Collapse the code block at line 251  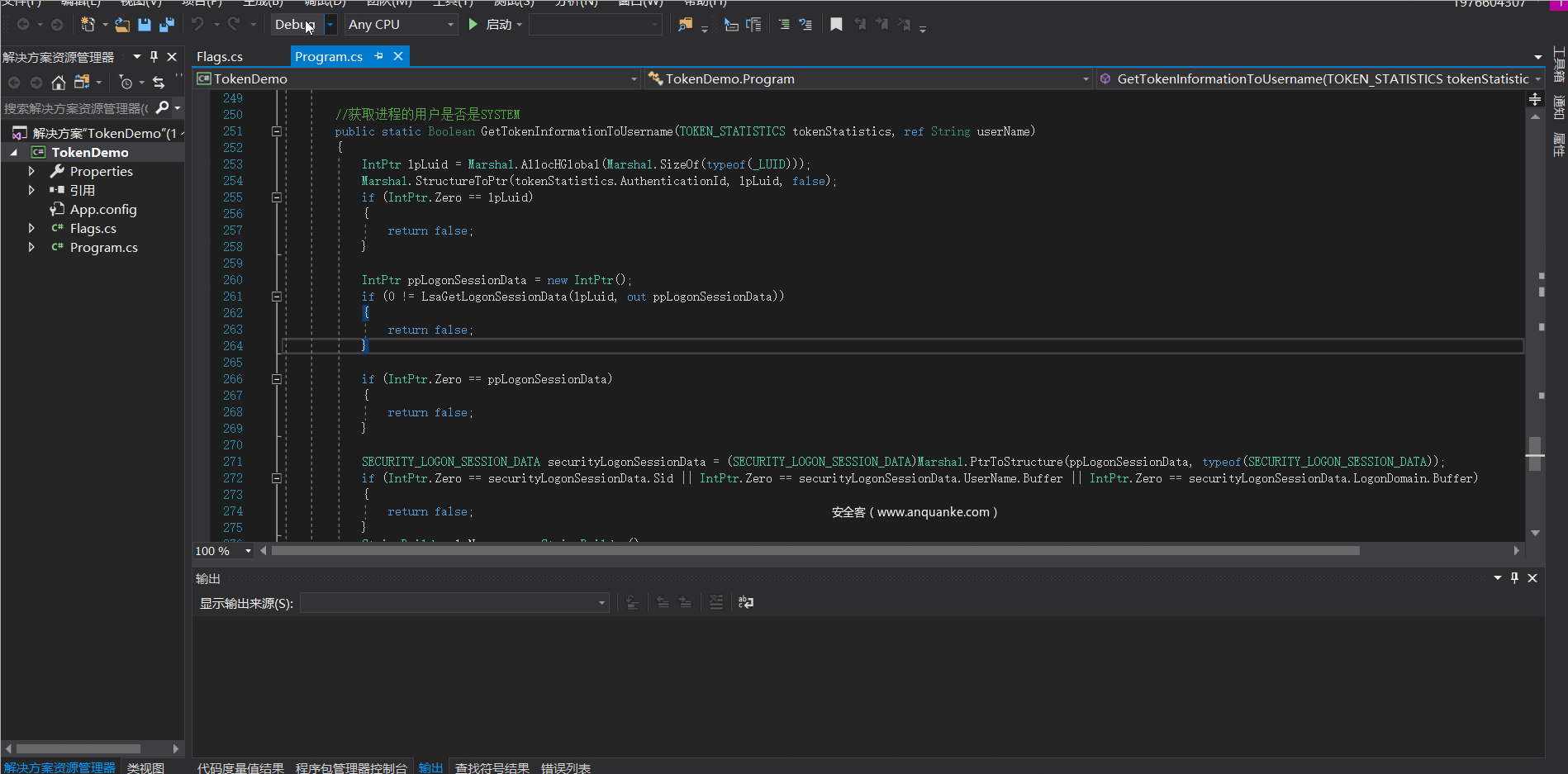pyautogui.click(x=277, y=131)
